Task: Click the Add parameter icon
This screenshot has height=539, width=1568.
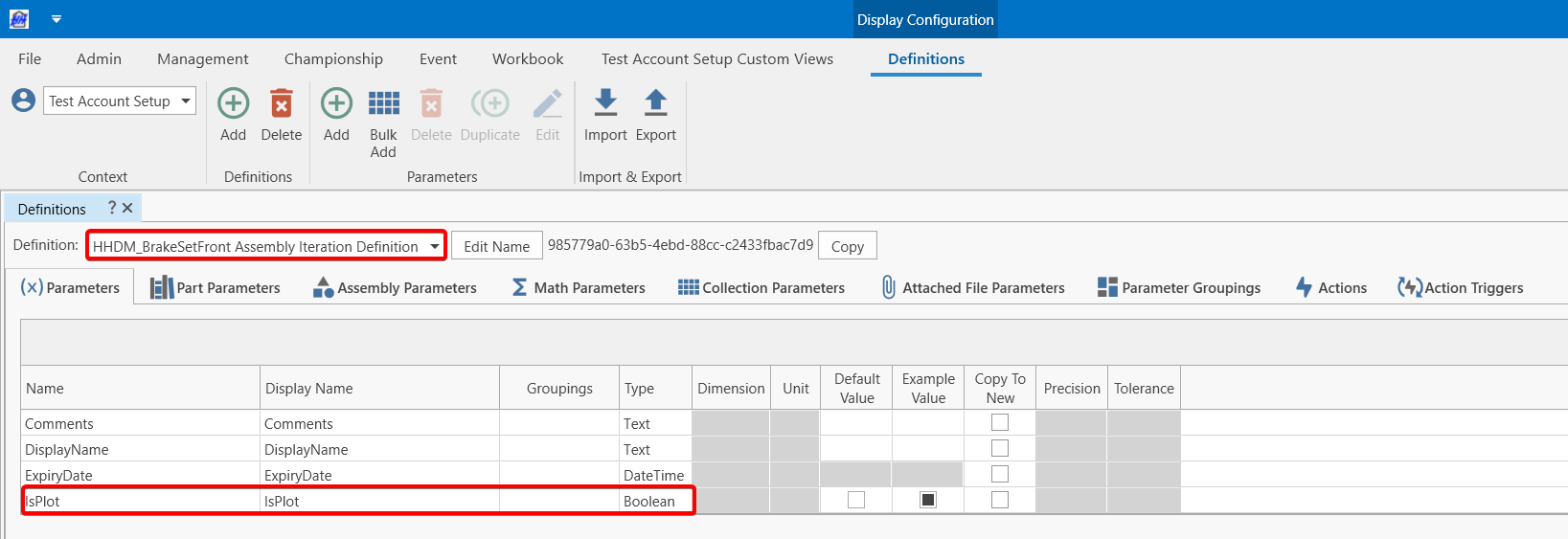Action: pyautogui.click(x=336, y=103)
